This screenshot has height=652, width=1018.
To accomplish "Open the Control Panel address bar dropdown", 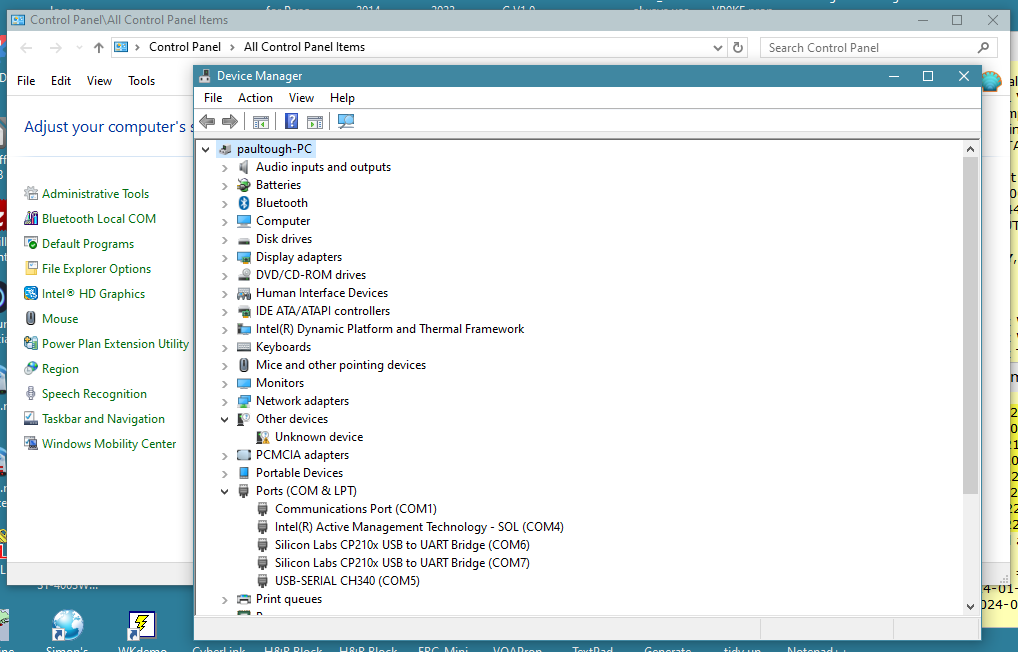I will click(717, 47).
